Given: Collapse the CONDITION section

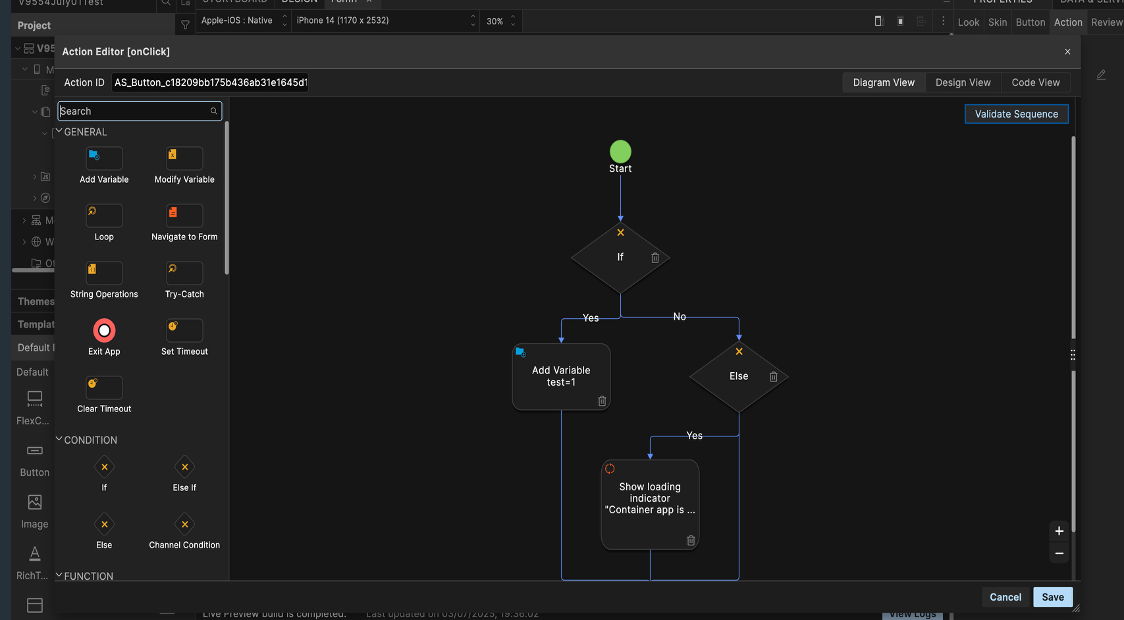Looking at the screenshot, I should [x=59, y=440].
